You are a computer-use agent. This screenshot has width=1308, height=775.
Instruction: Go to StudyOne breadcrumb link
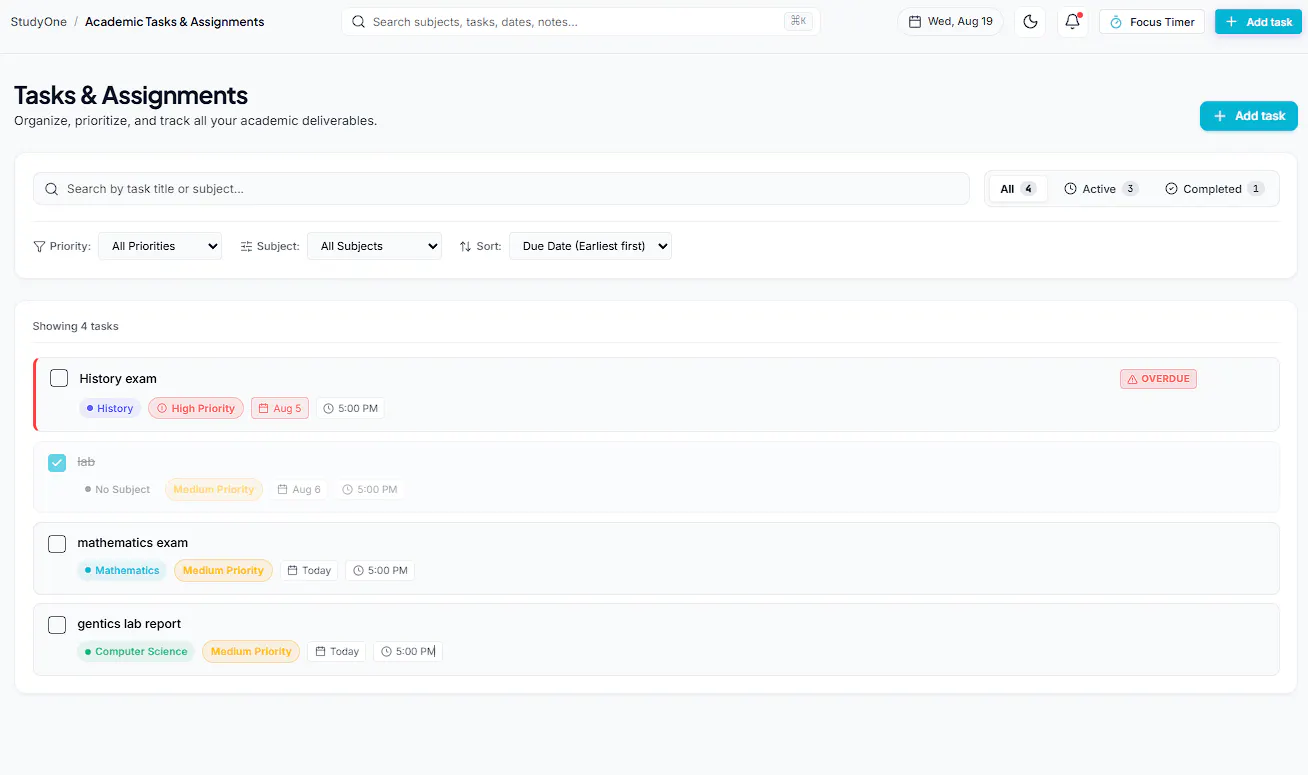(39, 22)
